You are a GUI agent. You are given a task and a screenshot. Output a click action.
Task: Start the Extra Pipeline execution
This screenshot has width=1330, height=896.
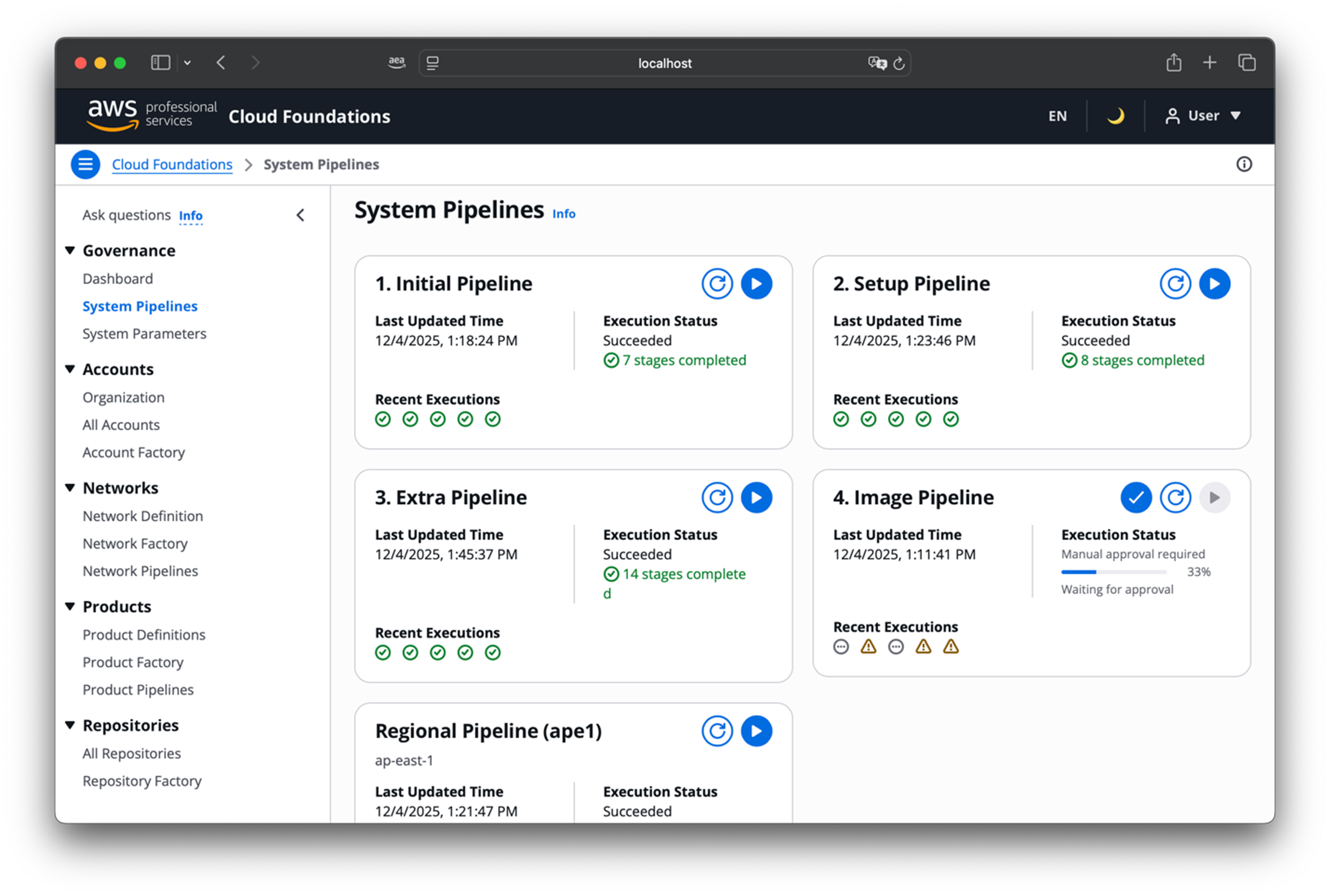756,497
